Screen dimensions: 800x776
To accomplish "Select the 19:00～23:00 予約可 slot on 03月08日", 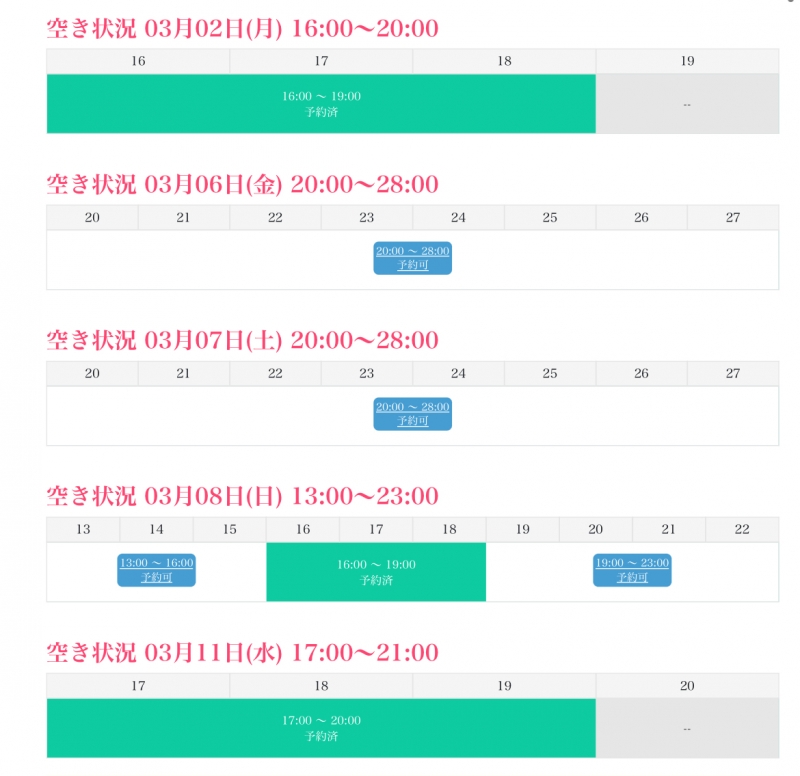I will [632, 570].
